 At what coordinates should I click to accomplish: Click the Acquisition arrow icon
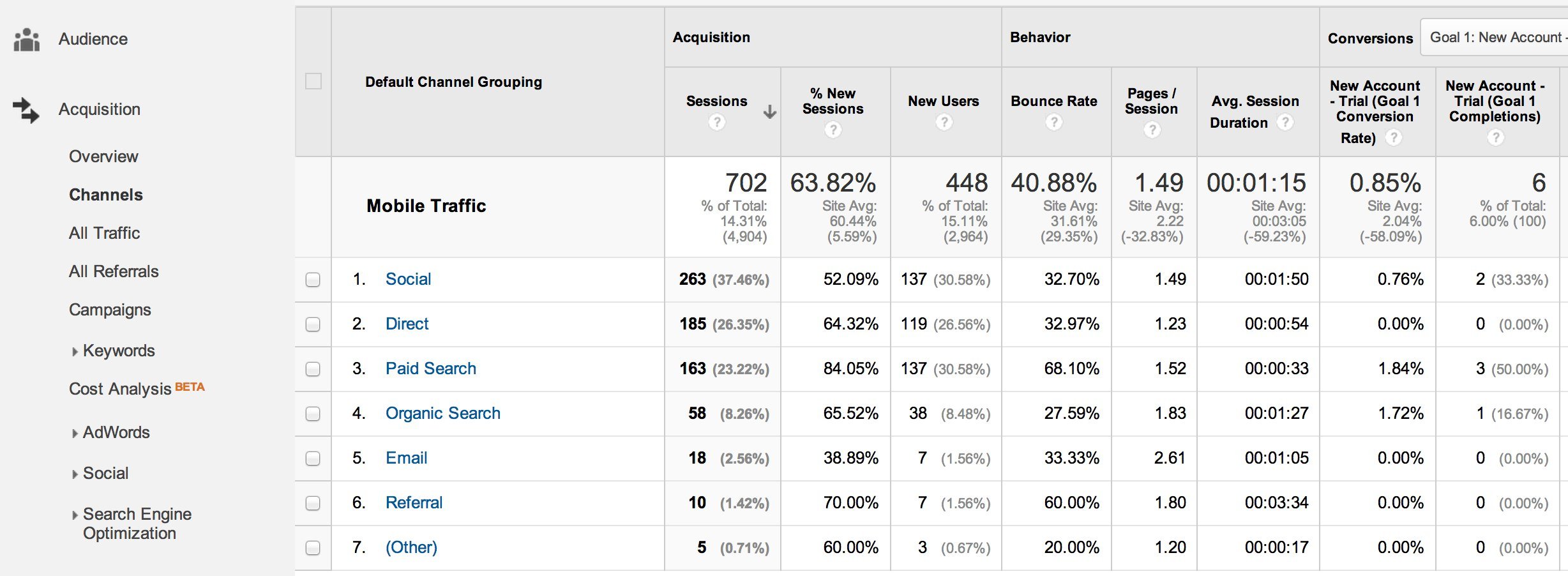point(26,109)
